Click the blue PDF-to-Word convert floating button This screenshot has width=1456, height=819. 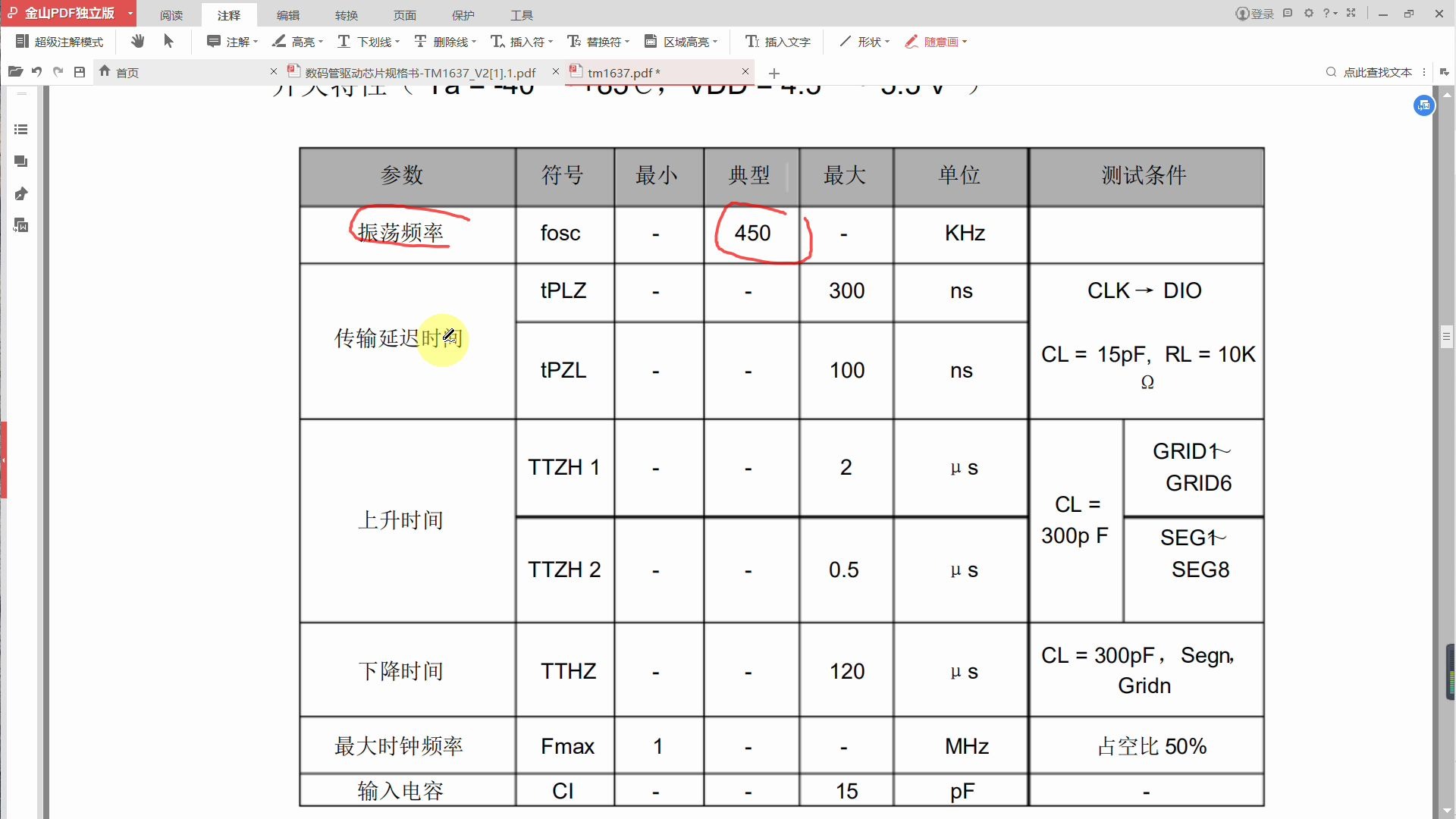coord(1424,105)
